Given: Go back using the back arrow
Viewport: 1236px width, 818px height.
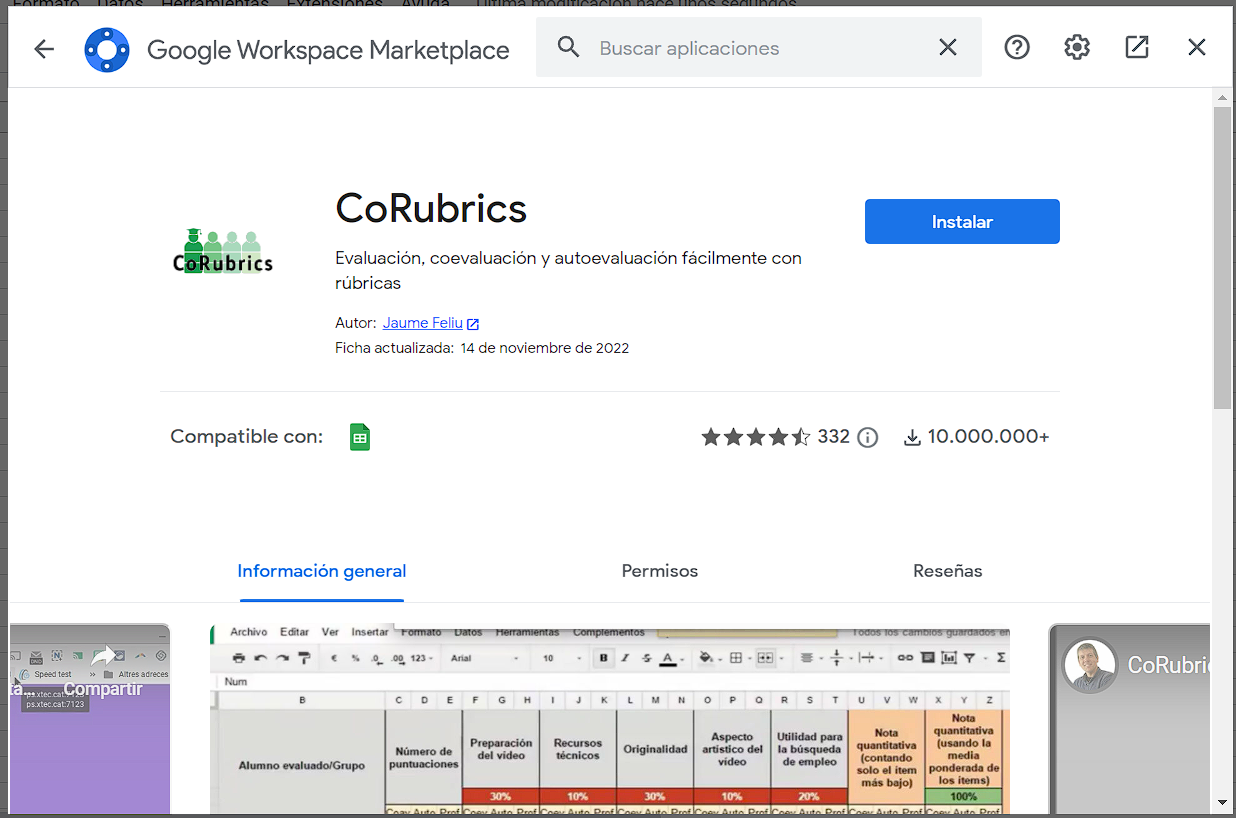Looking at the screenshot, I should pos(44,48).
